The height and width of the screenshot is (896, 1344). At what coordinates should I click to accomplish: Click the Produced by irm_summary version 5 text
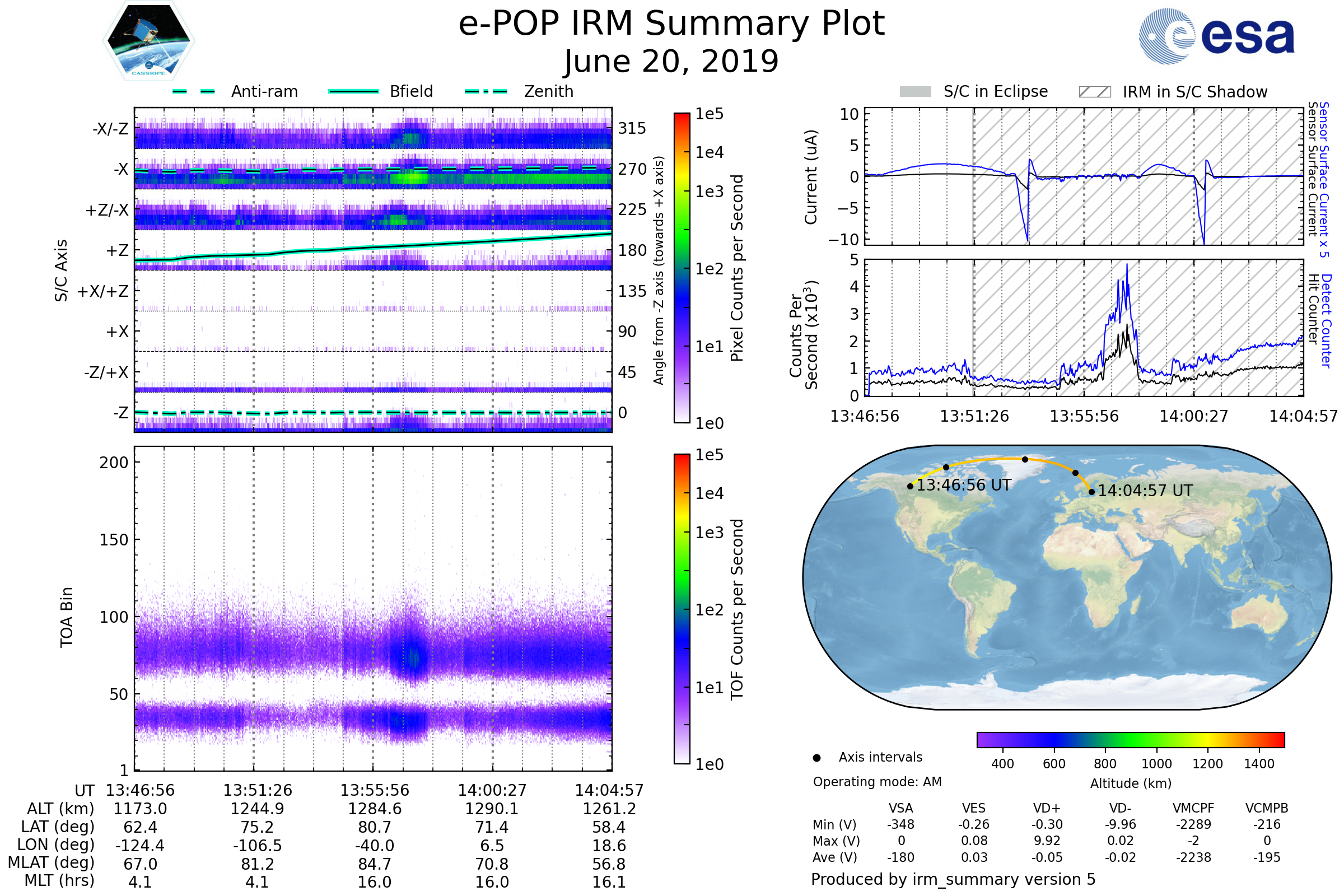click(953, 879)
